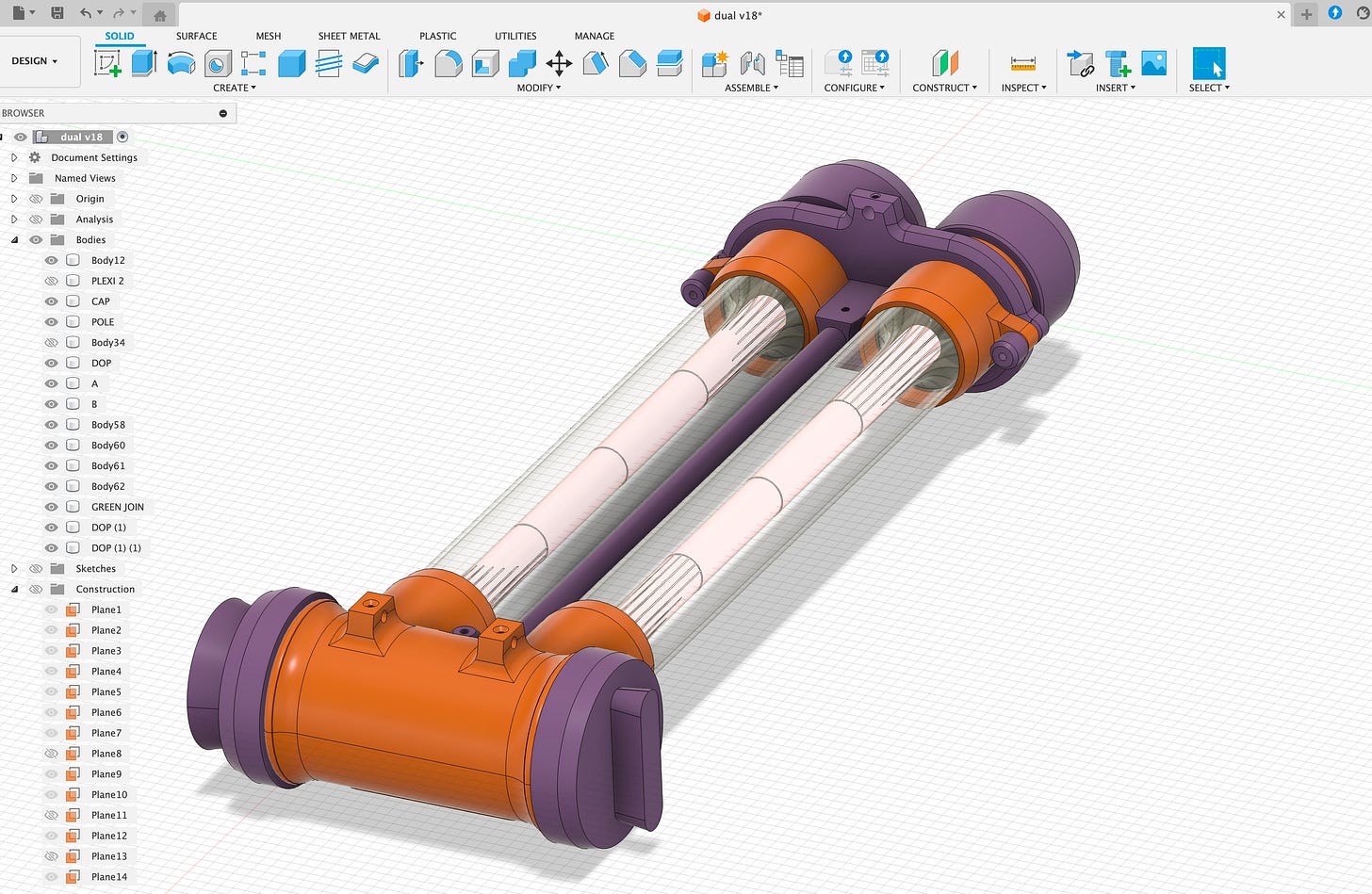
Task: Collapse the Bodies folder
Action: [14, 240]
